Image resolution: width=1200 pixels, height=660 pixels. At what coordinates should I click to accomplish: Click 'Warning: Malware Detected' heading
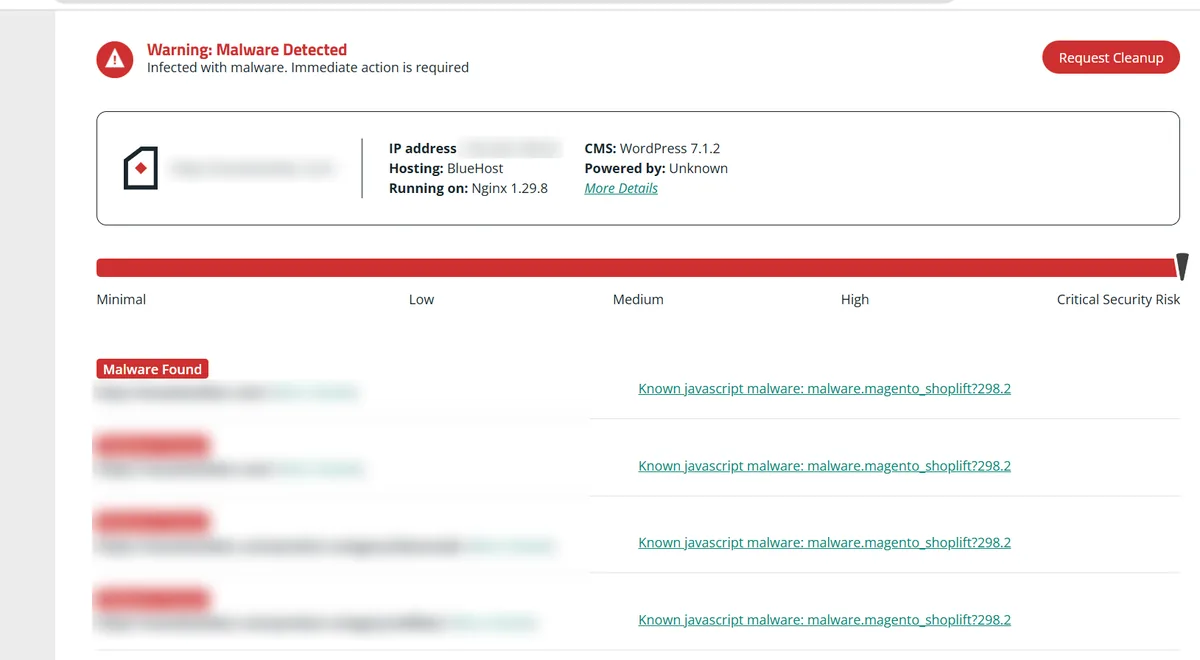coord(247,49)
